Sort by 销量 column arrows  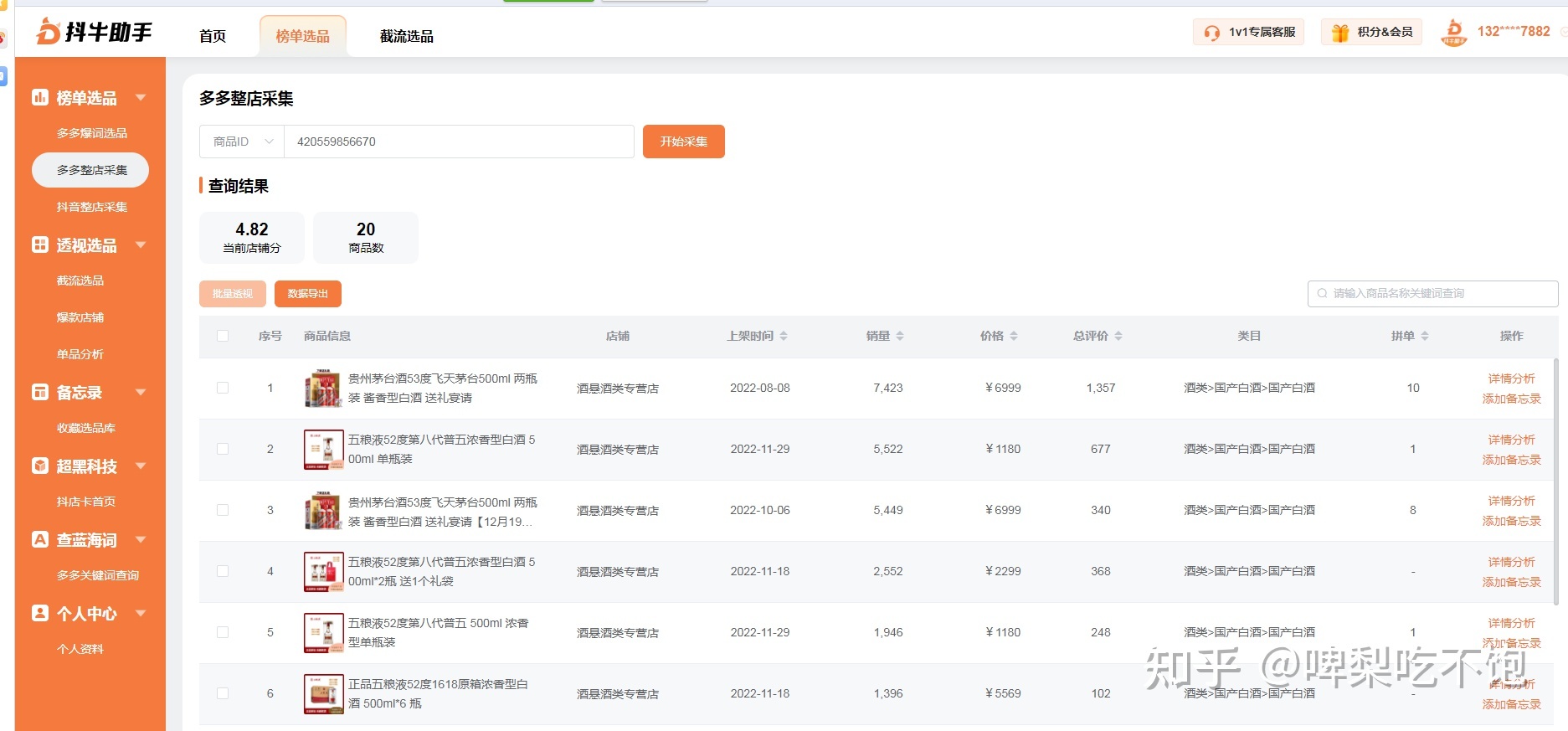click(x=900, y=336)
